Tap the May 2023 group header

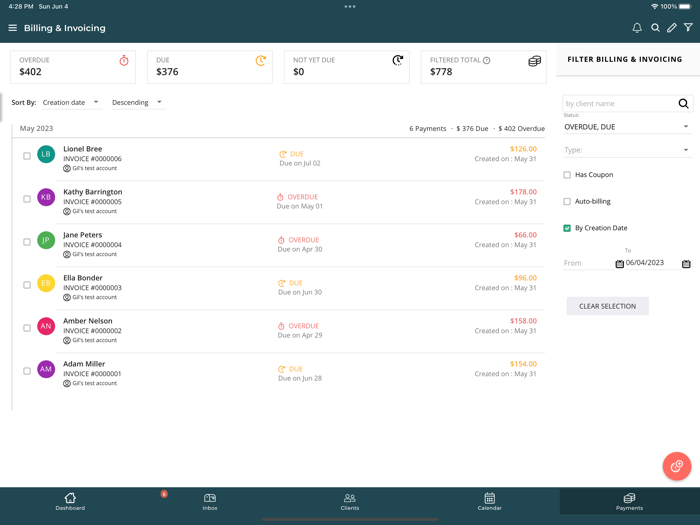(36, 129)
